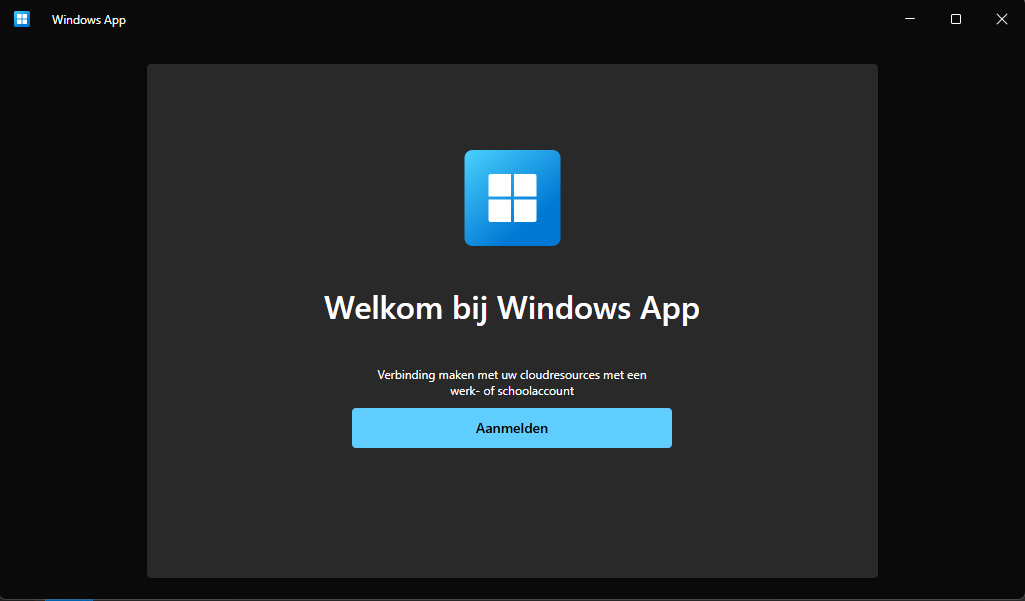The width and height of the screenshot is (1025, 601).
Task: Click the white four-pane grid inside the logo
Action: coord(512,198)
